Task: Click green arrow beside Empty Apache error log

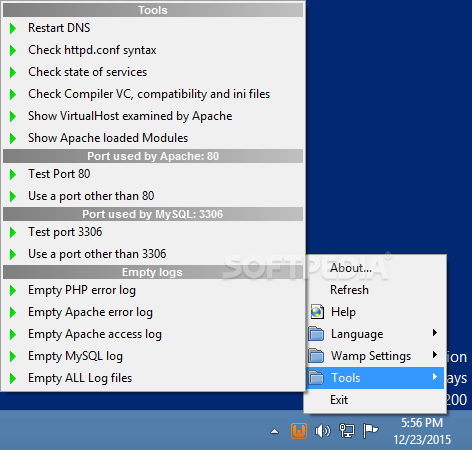Action: pyautogui.click(x=13, y=312)
